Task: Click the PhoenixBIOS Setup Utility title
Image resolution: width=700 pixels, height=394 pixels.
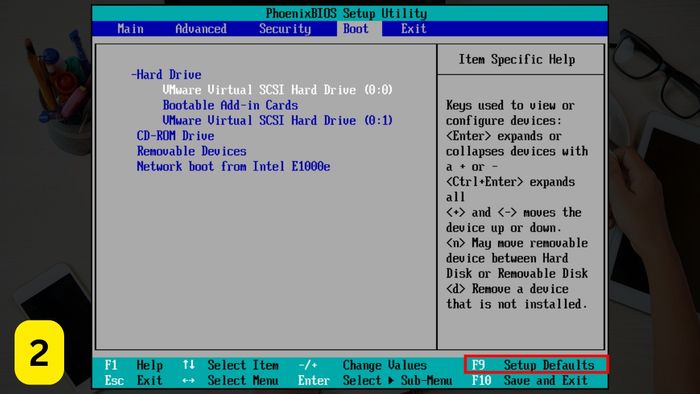Action: point(346,13)
